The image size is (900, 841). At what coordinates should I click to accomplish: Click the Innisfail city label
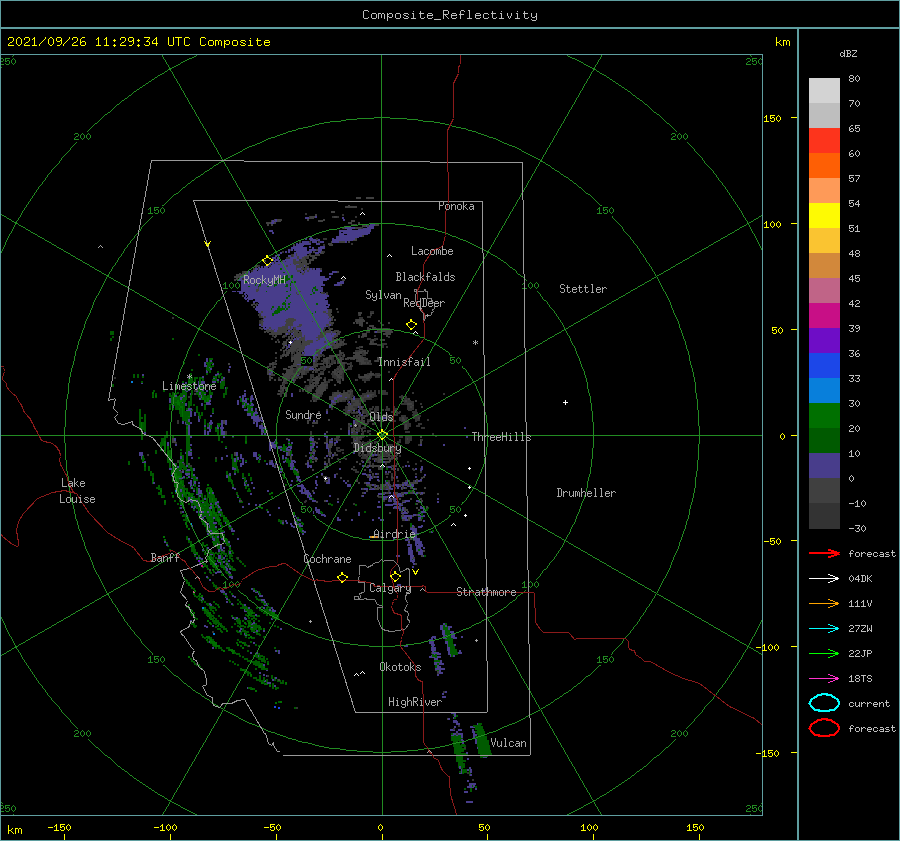tap(404, 362)
